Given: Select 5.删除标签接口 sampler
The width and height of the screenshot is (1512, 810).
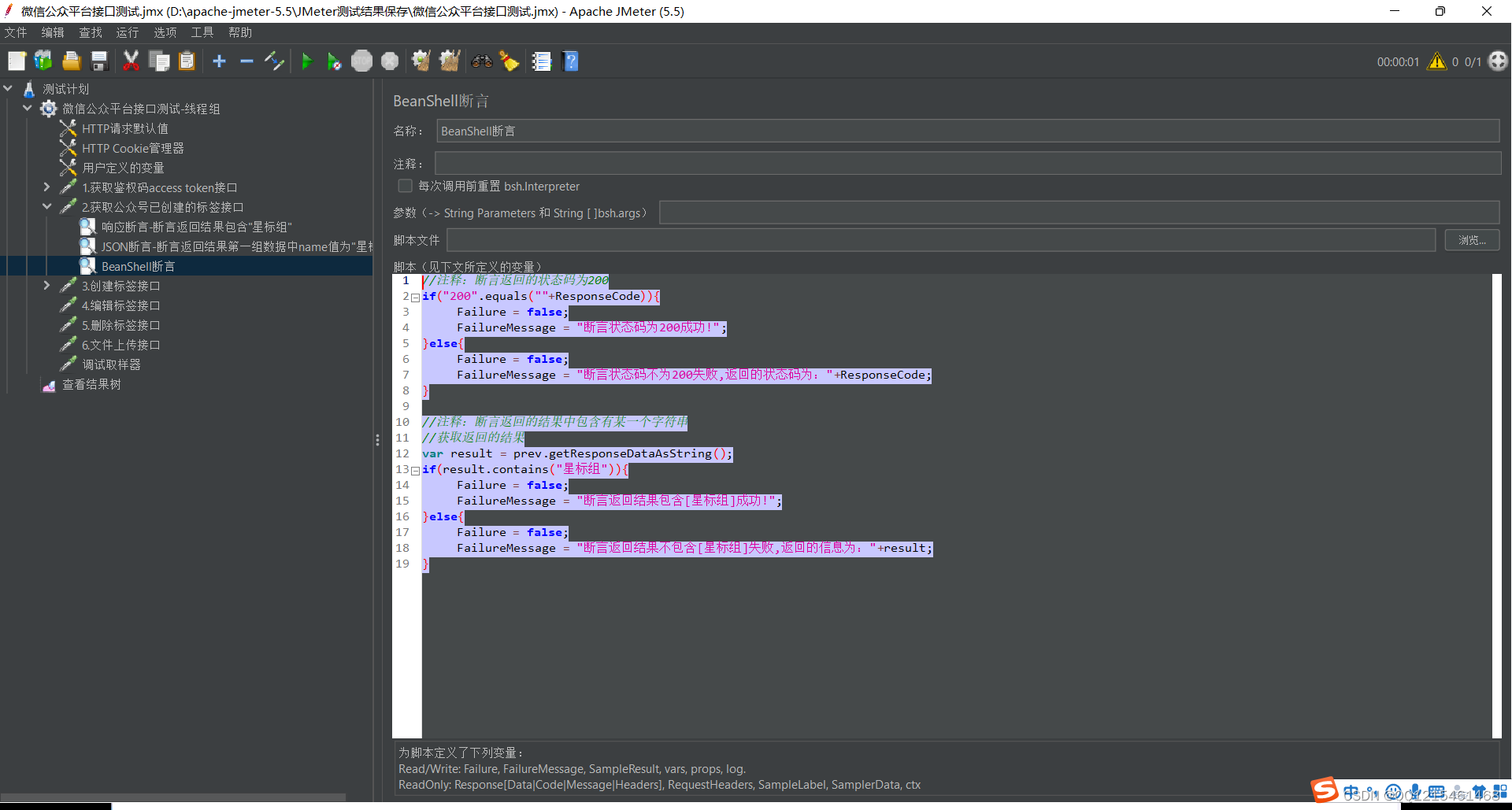Looking at the screenshot, I should (121, 325).
